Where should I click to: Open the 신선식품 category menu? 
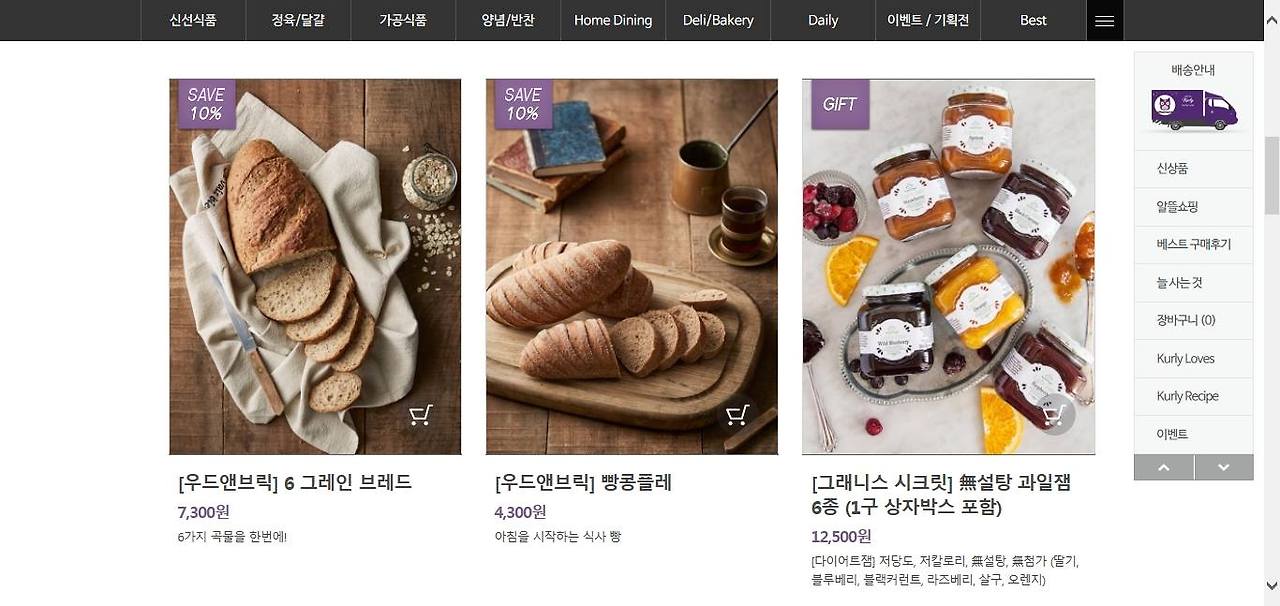pyautogui.click(x=193, y=20)
